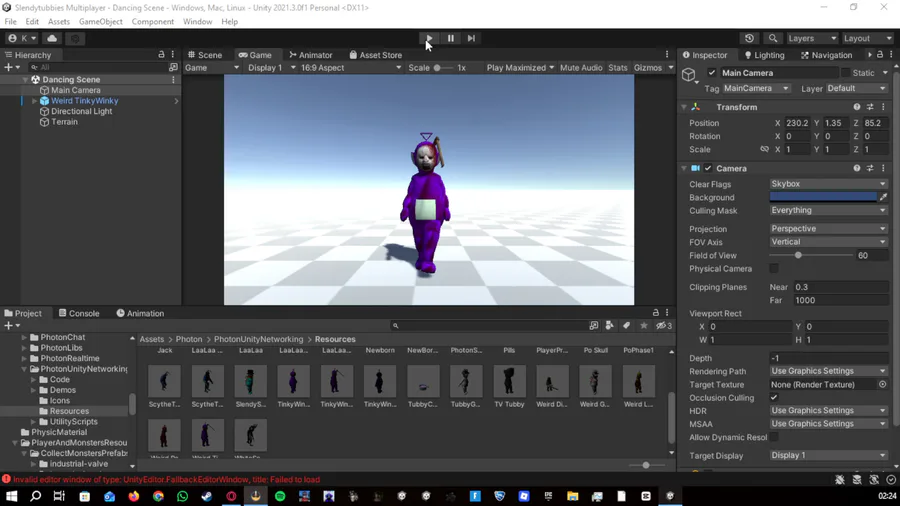
Task: Open the Camera component context menu
Action: tap(883, 169)
